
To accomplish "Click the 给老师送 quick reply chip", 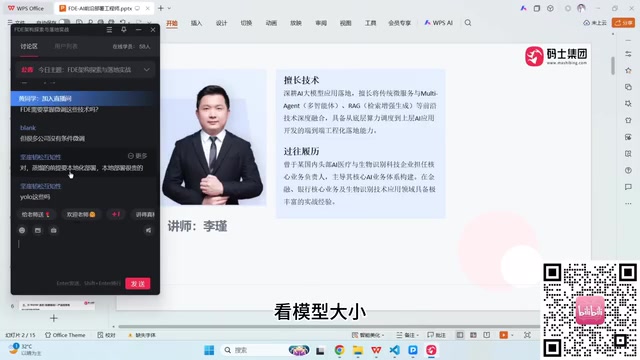I will (x=36, y=214).
